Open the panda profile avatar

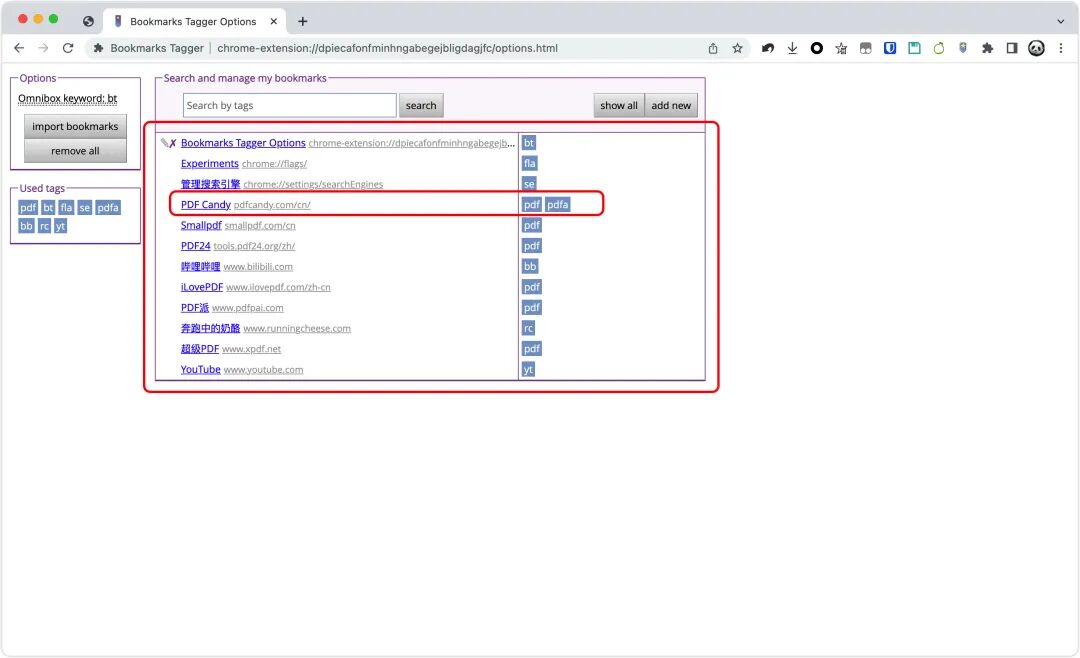point(1037,48)
